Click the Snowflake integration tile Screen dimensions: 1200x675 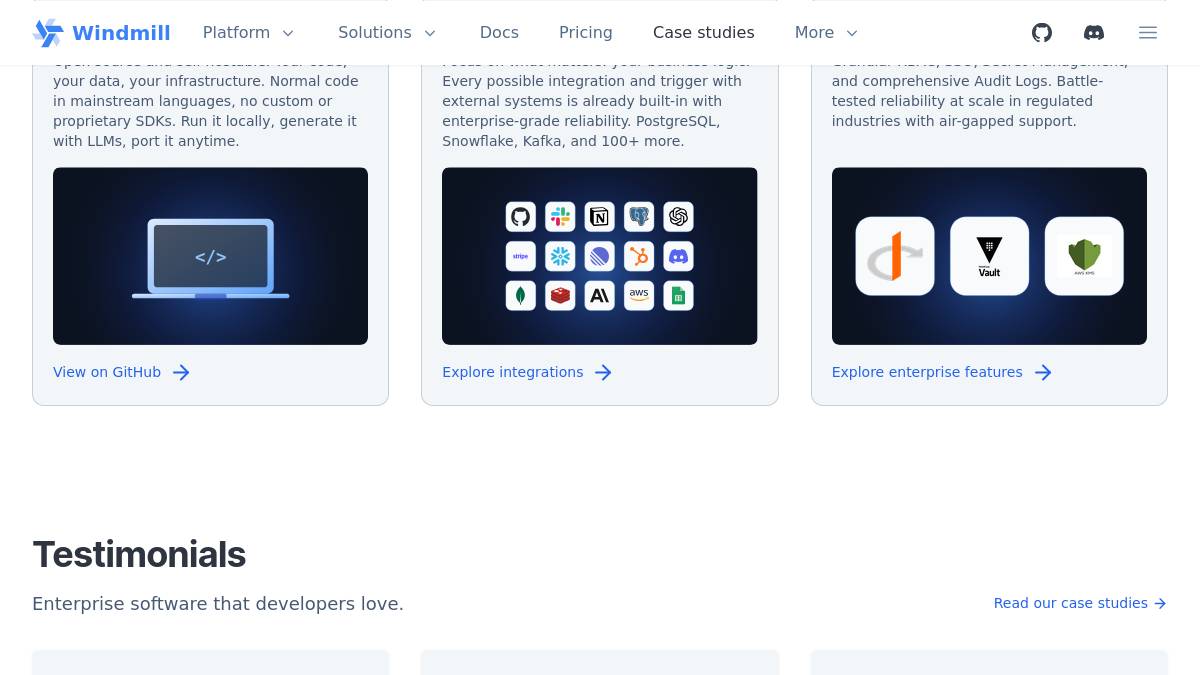560,256
